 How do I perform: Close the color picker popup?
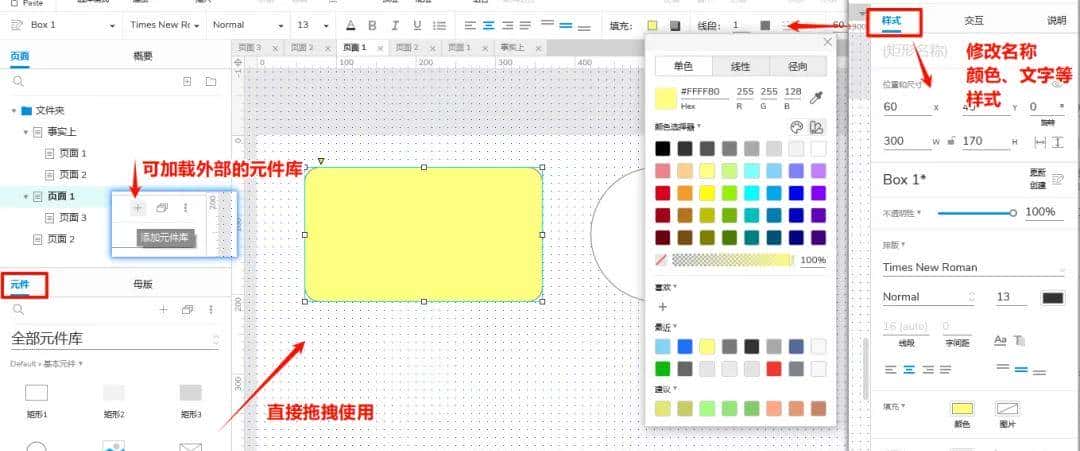click(827, 42)
